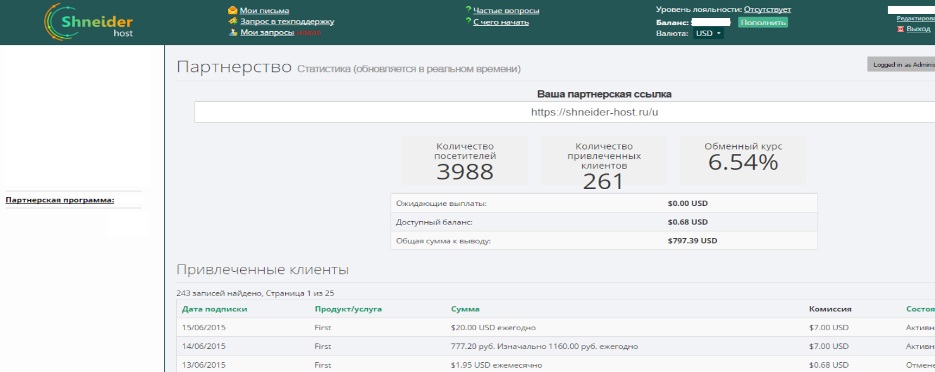Click the $0.00 USD pending payouts value

coord(688,203)
